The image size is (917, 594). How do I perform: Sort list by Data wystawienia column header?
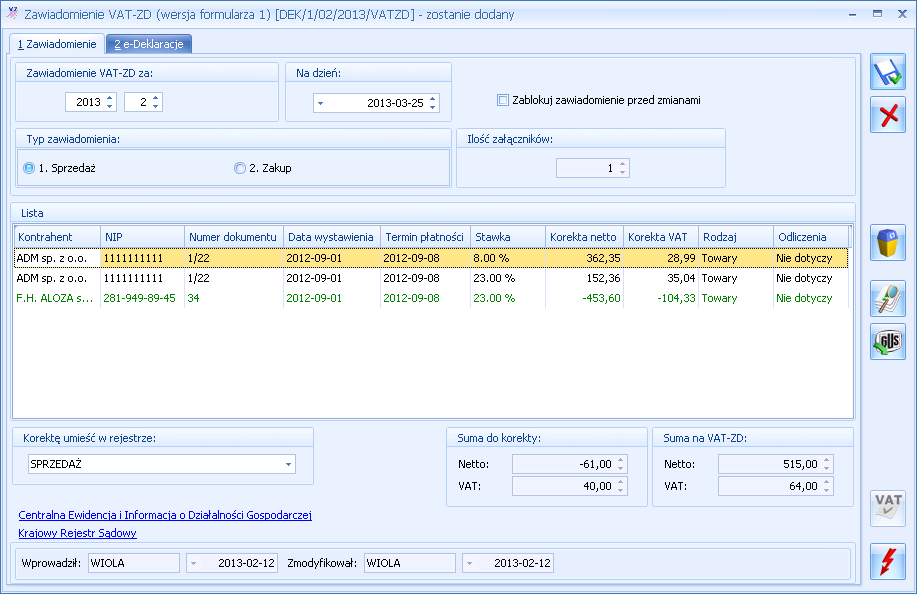pyautogui.click(x=332, y=237)
